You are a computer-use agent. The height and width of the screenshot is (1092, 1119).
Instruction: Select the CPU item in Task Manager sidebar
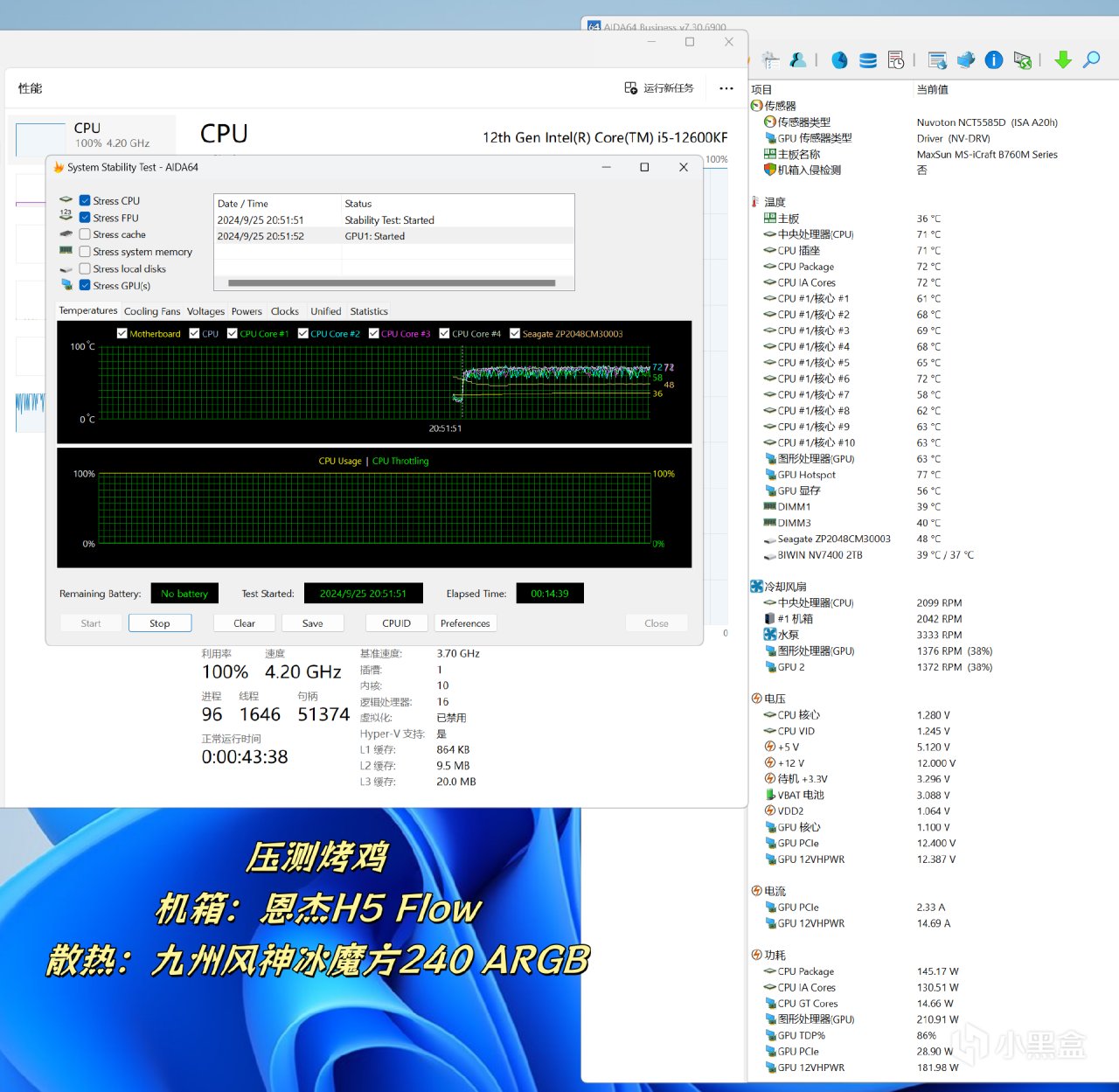[93, 136]
